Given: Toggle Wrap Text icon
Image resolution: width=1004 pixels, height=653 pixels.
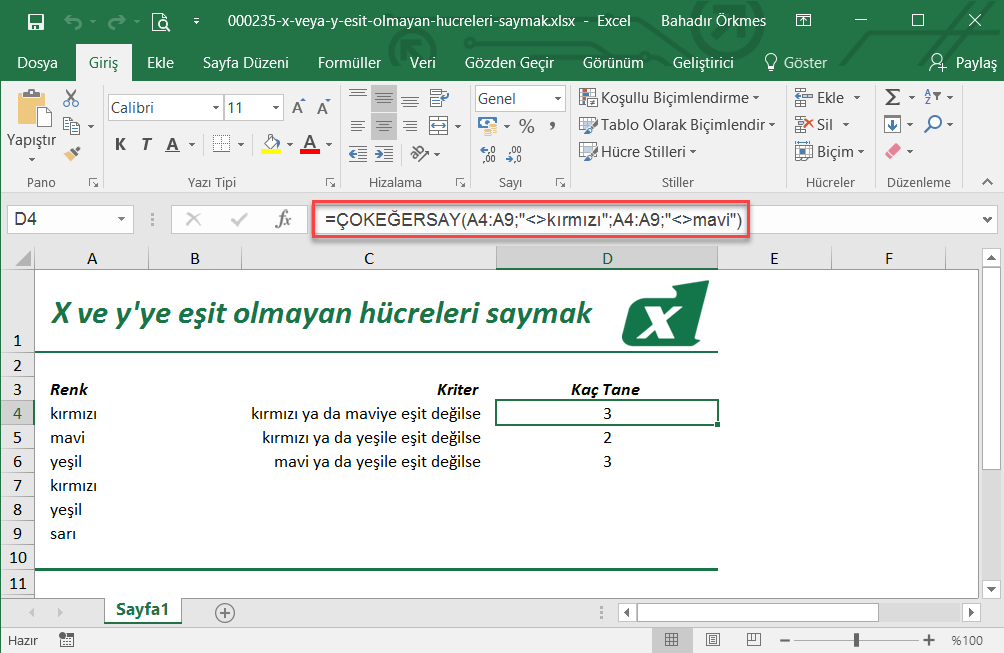Looking at the screenshot, I should (x=439, y=98).
